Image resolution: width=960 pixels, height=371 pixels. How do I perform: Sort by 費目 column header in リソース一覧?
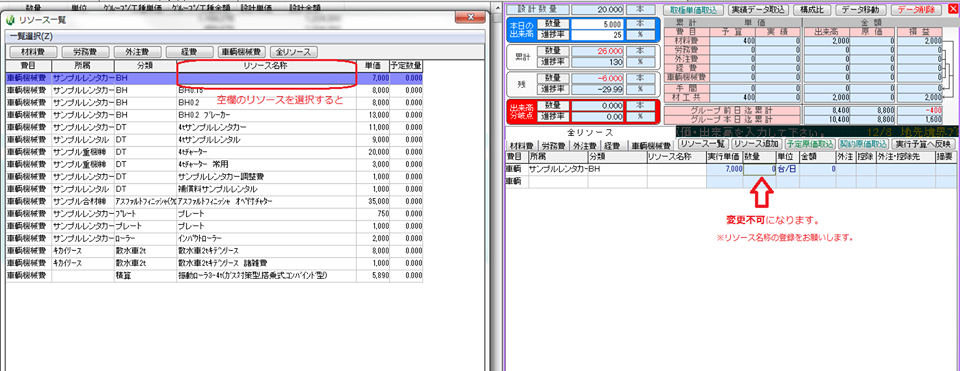point(28,66)
